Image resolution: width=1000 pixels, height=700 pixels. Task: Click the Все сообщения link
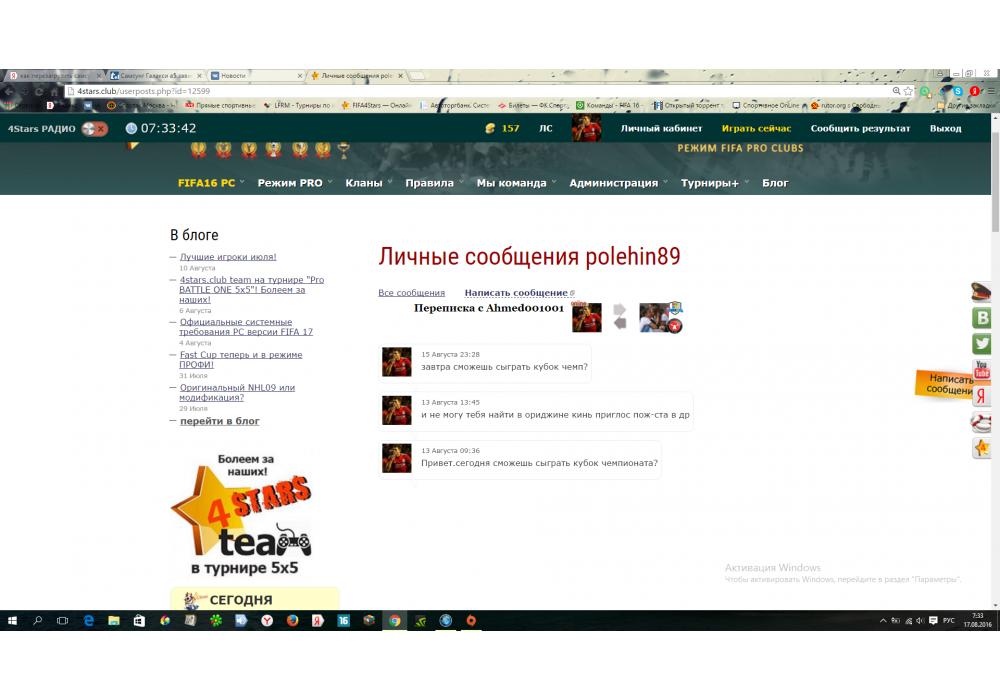click(411, 293)
